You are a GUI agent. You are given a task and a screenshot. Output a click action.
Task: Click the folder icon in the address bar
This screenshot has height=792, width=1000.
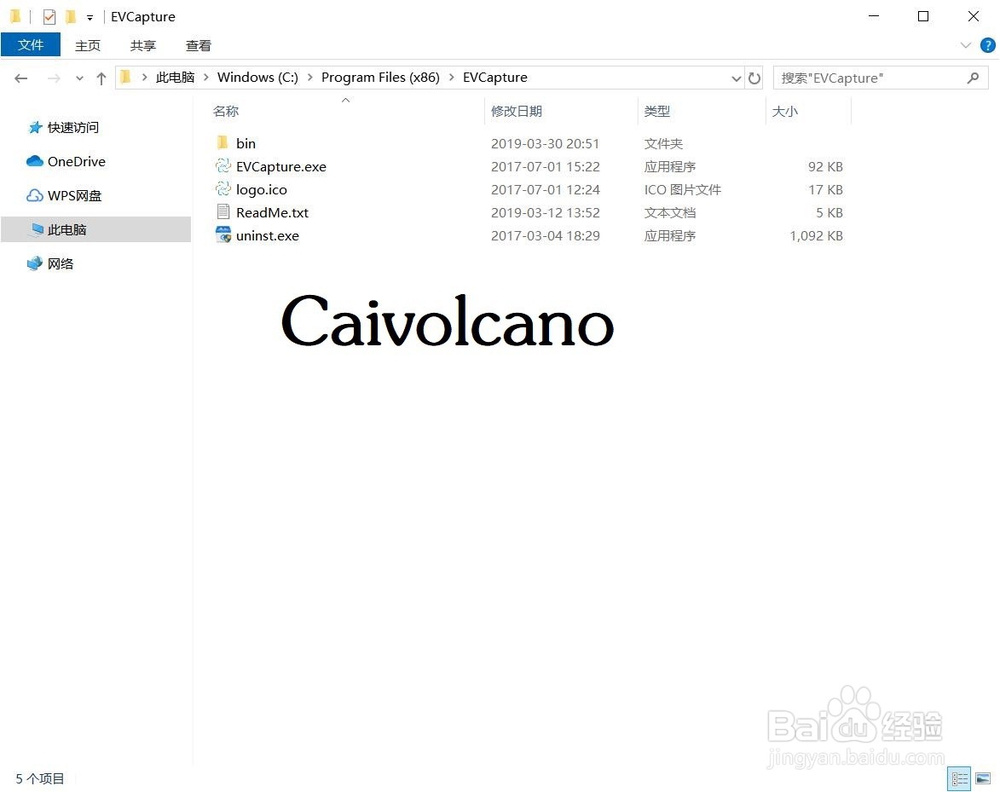point(126,77)
